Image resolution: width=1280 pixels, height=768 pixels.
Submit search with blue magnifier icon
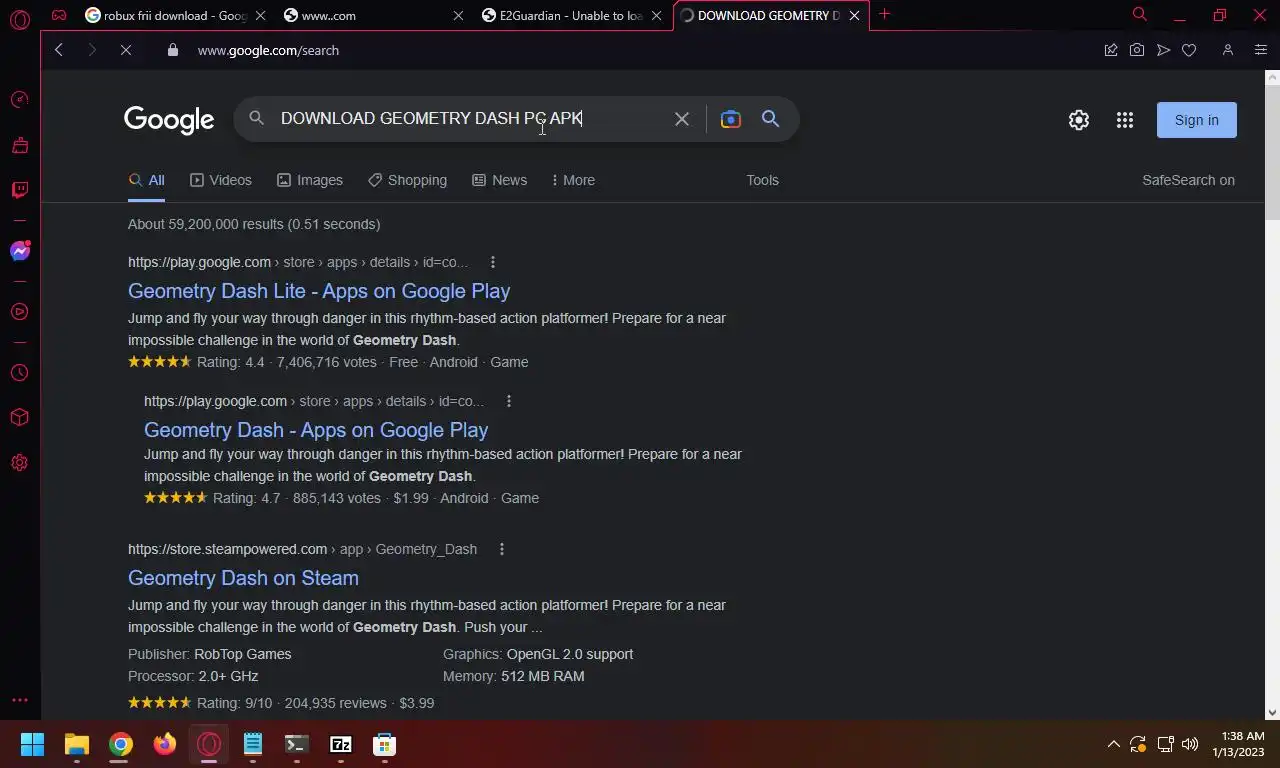pos(770,119)
